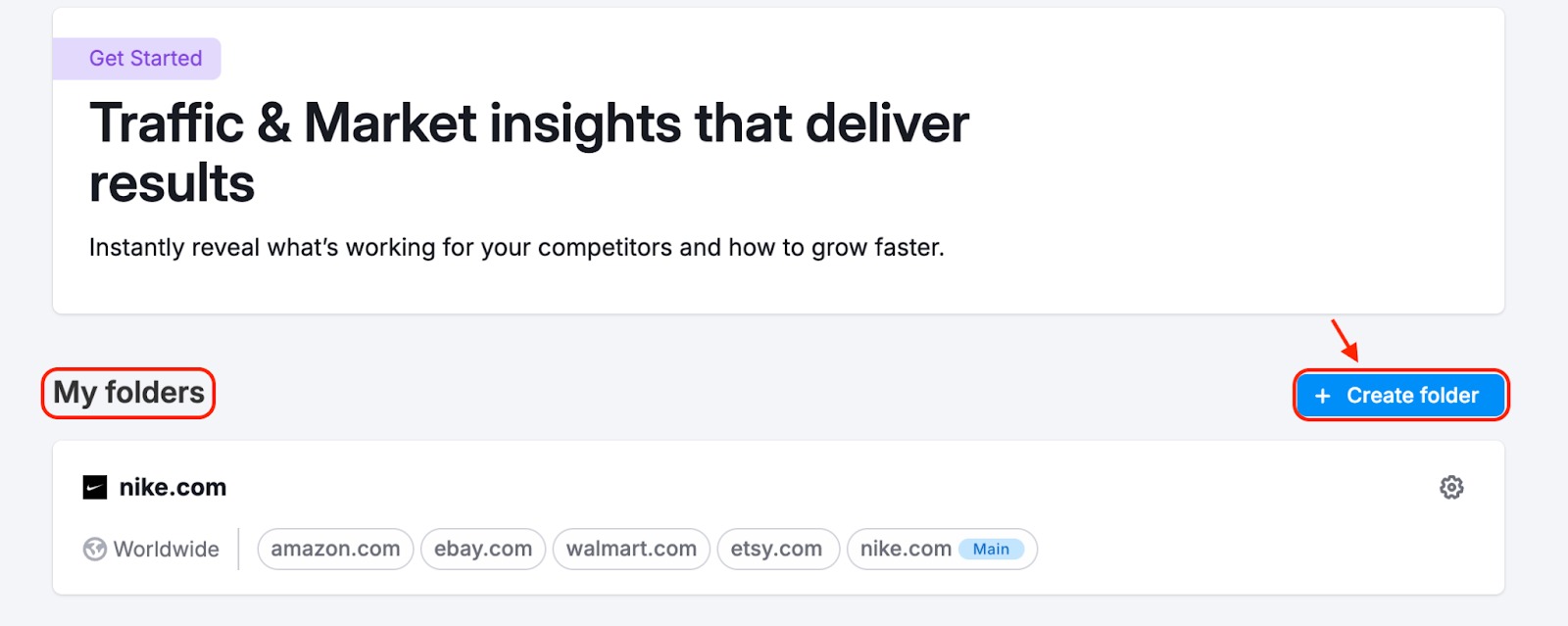The width and height of the screenshot is (1568, 626).
Task: Click the plus icon in Create folder button
Action: tap(1323, 396)
